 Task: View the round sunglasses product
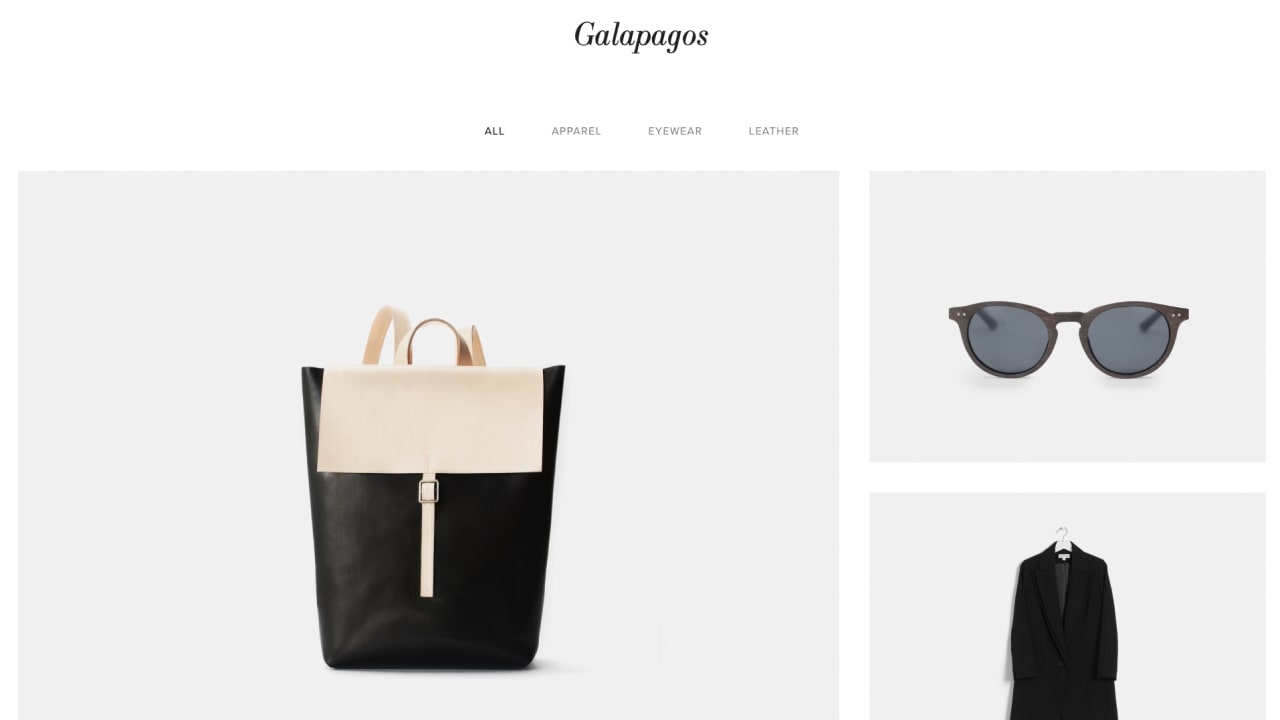[1067, 316]
